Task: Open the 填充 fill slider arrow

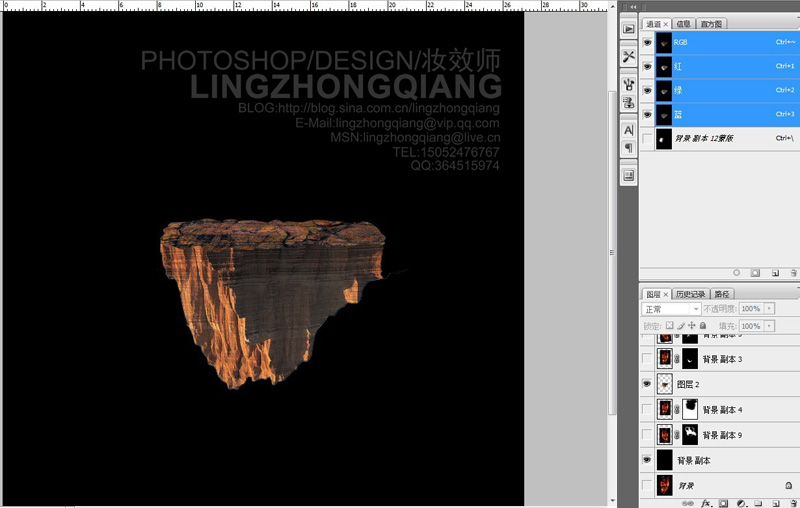Action: [769, 326]
